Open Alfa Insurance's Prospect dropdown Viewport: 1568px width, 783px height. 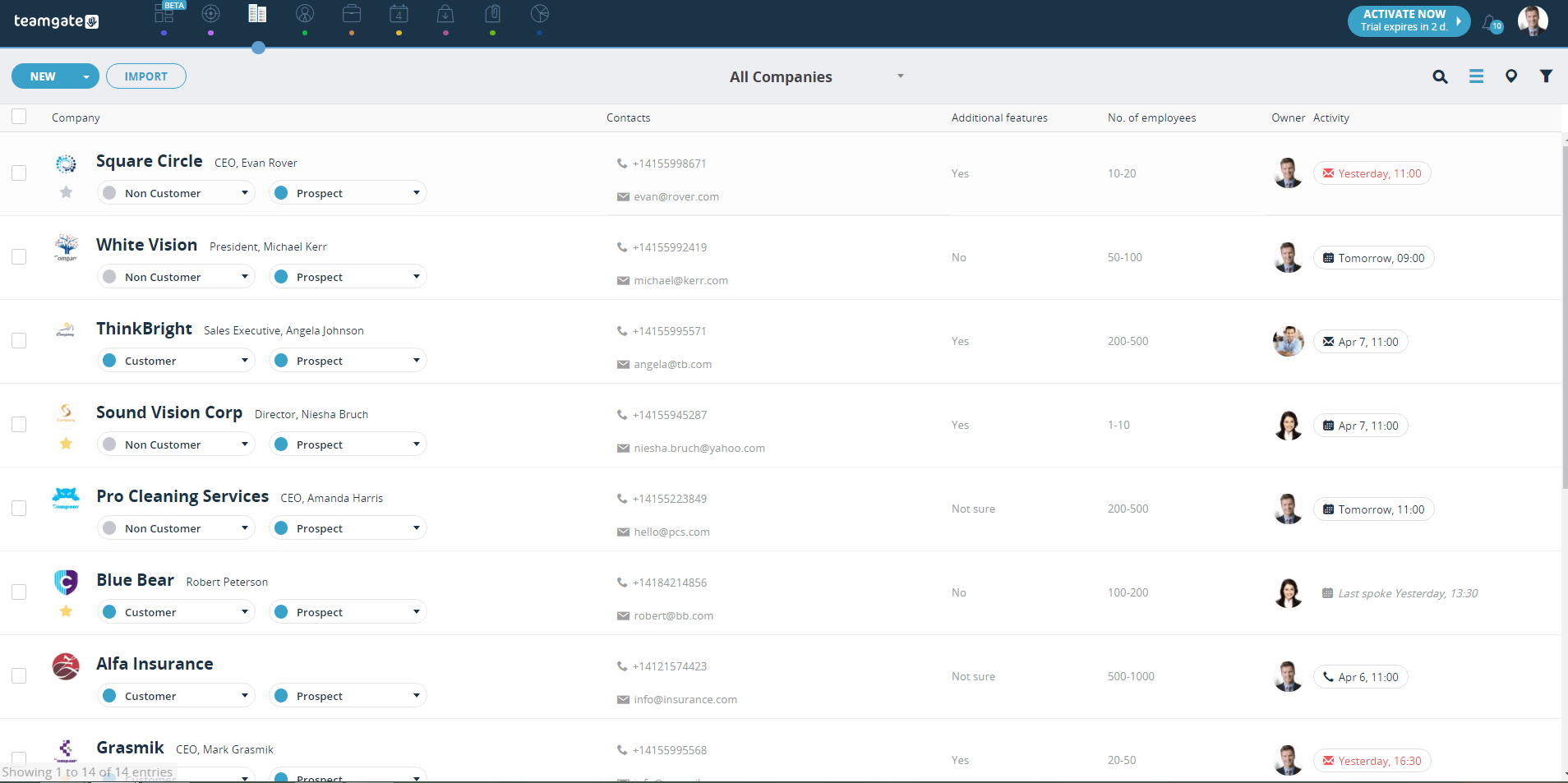[x=348, y=696]
